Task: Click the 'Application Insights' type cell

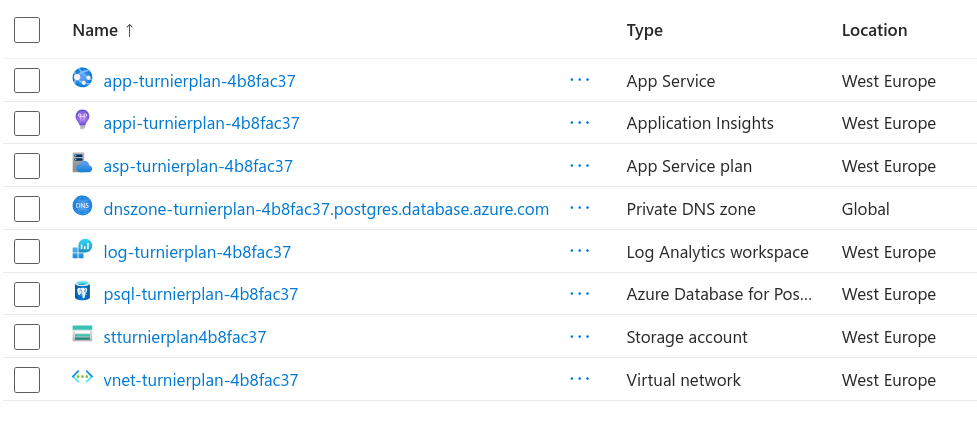Action: tap(700, 123)
